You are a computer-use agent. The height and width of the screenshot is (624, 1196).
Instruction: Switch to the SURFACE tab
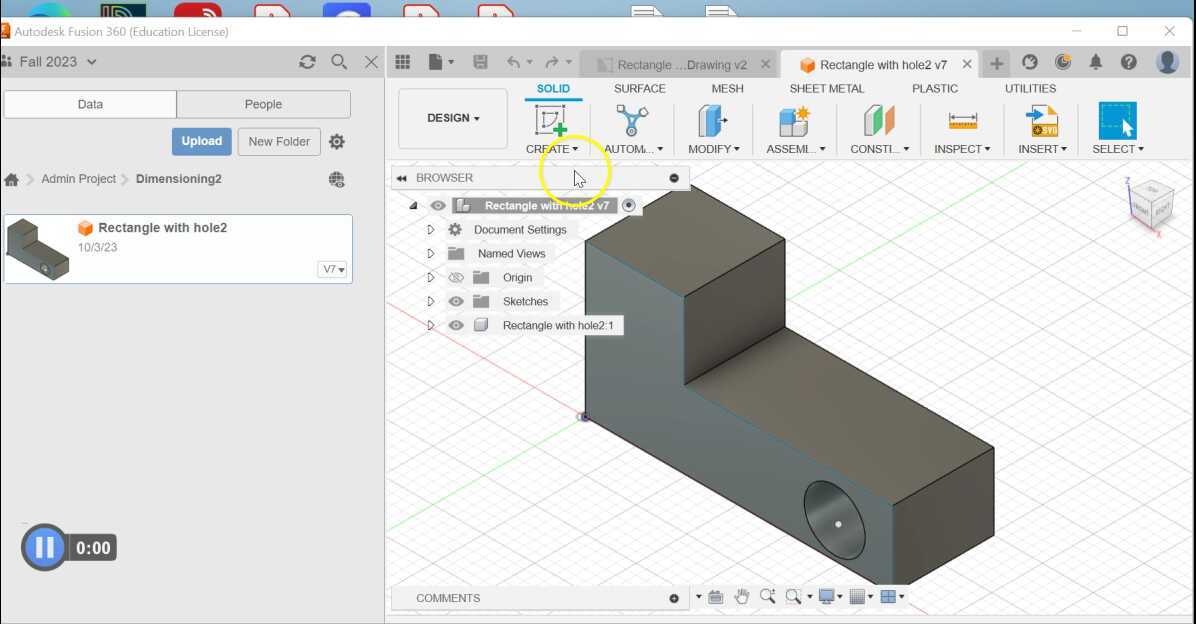(x=639, y=89)
